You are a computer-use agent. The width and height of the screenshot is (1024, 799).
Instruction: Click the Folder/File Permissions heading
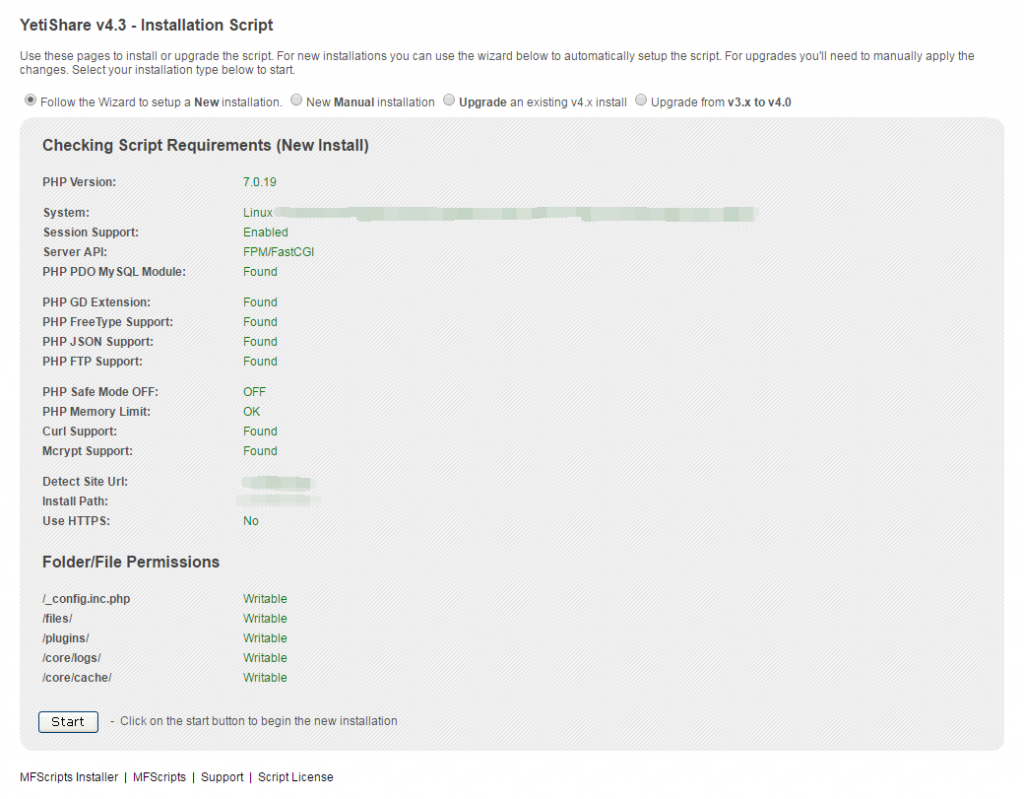click(131, 562)
